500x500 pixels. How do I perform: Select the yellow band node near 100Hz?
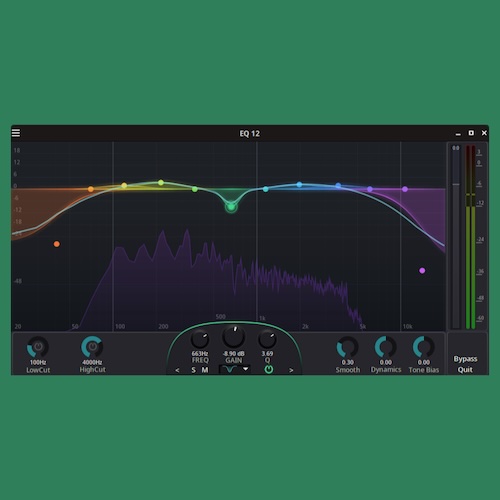124,185
